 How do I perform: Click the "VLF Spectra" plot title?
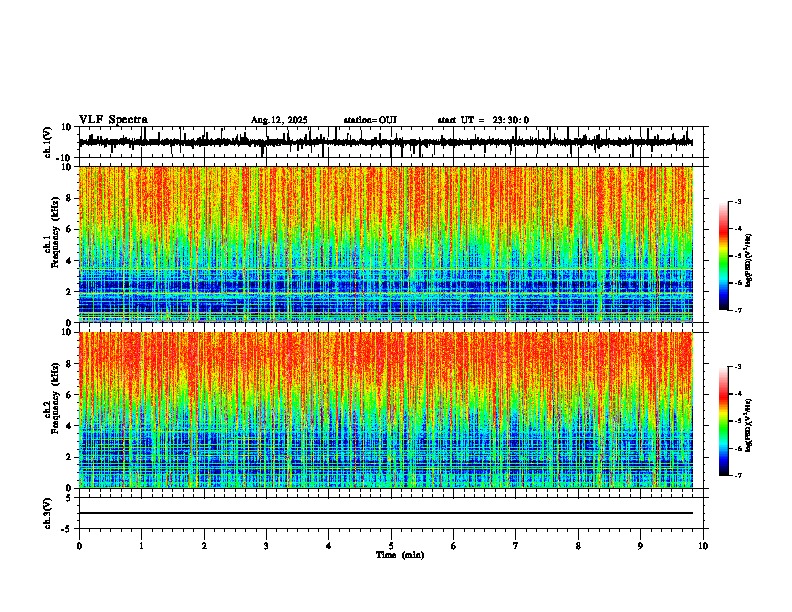[x=113, y=120]
